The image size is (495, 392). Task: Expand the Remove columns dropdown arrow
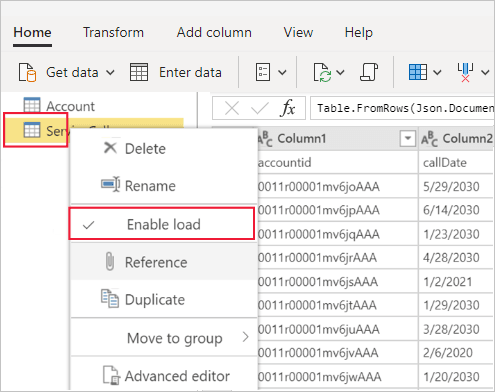point(485,72)
